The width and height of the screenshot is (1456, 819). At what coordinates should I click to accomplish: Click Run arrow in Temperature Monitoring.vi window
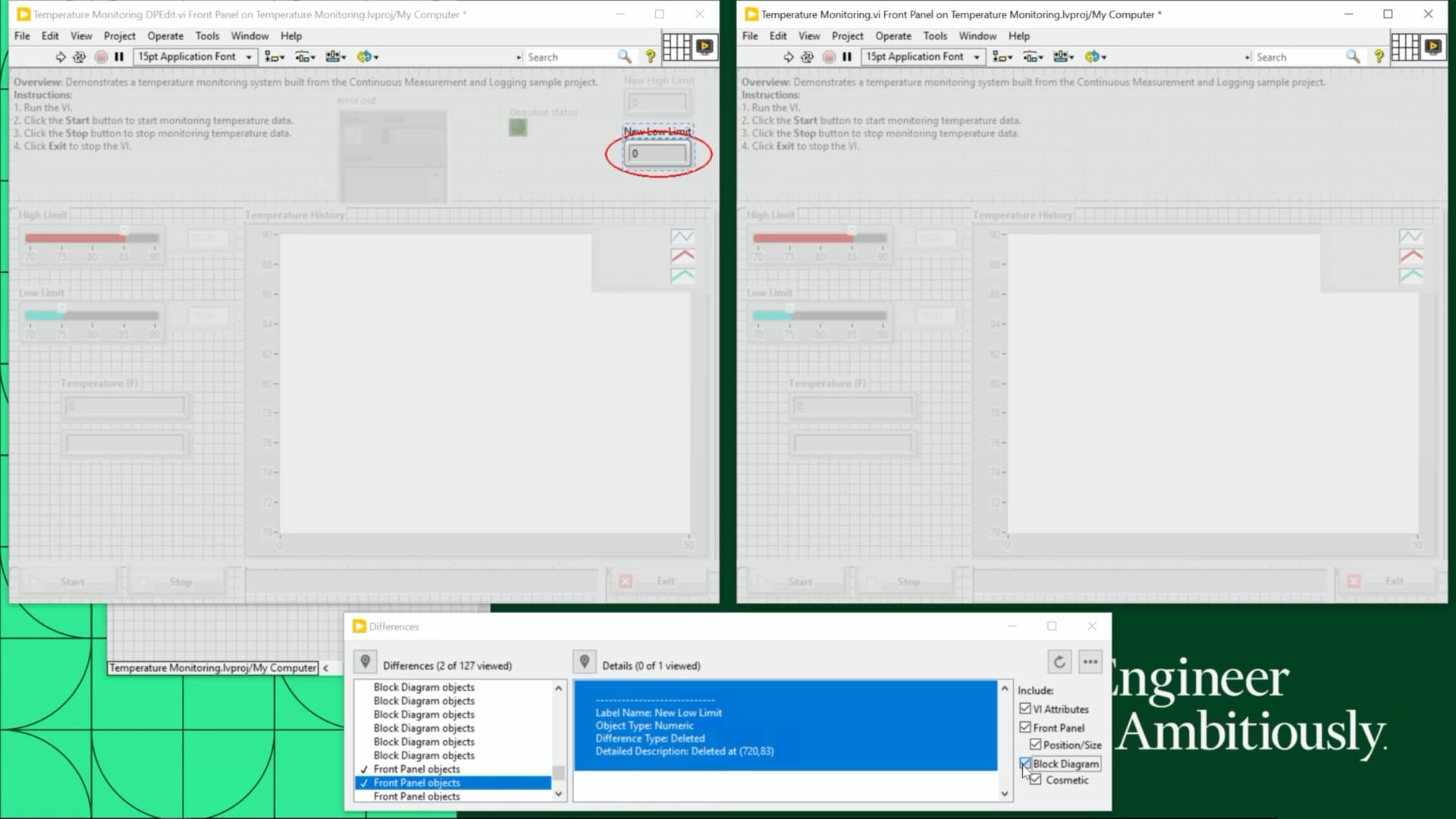[x=789, y=57]
